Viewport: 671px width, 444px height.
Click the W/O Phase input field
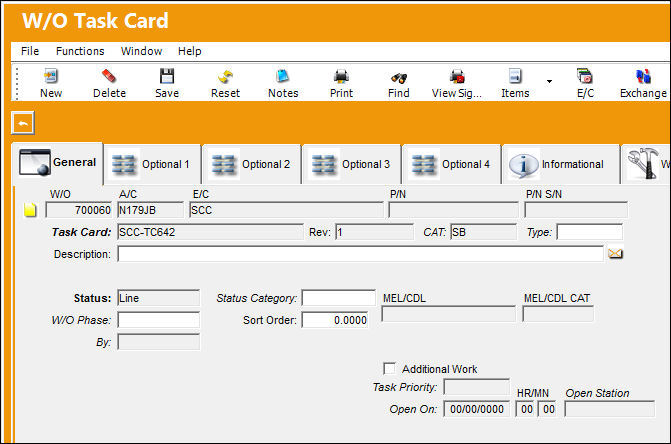pos(158,320)
